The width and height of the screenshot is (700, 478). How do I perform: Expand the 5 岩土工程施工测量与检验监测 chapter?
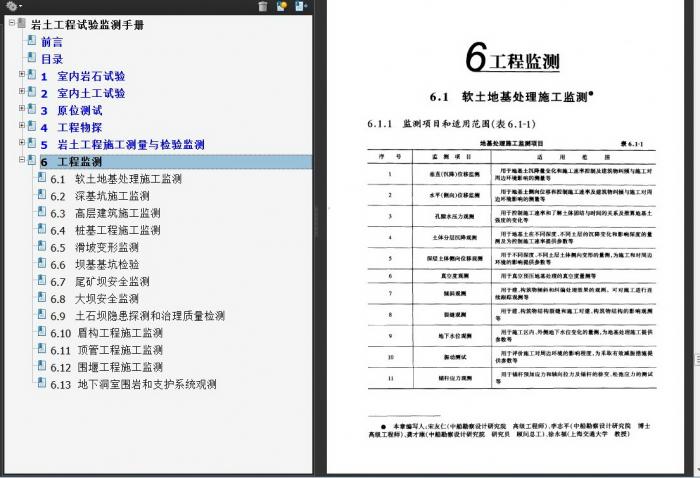tap(22, 144)
